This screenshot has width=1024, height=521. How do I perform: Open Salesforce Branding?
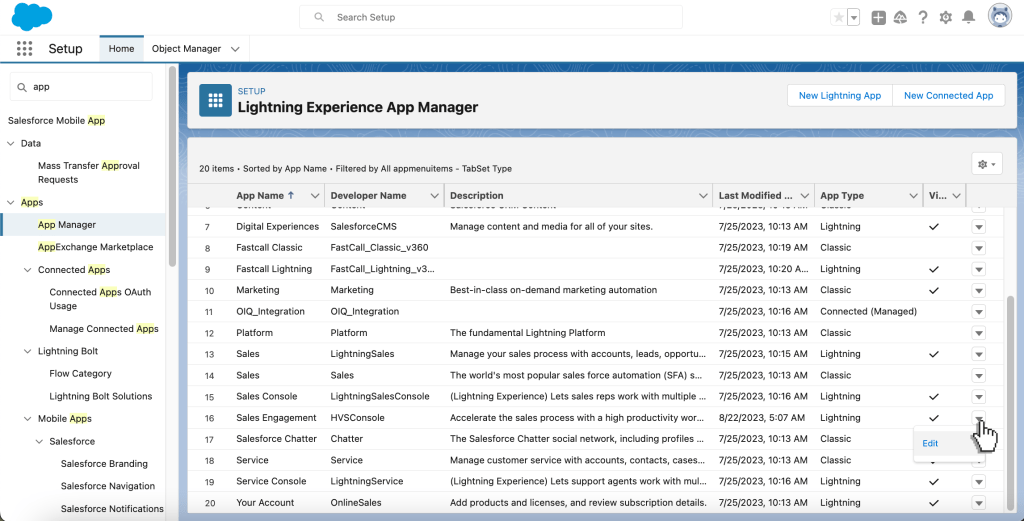tap(104, 464)
